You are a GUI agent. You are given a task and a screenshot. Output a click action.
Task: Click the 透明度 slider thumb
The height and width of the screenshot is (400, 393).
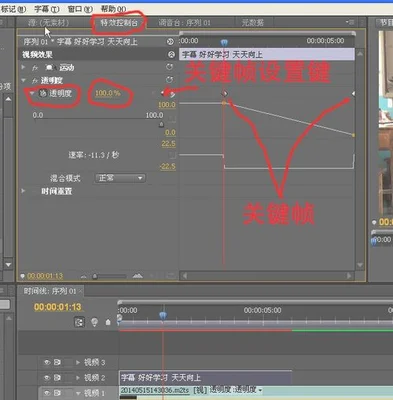[161, 124]
